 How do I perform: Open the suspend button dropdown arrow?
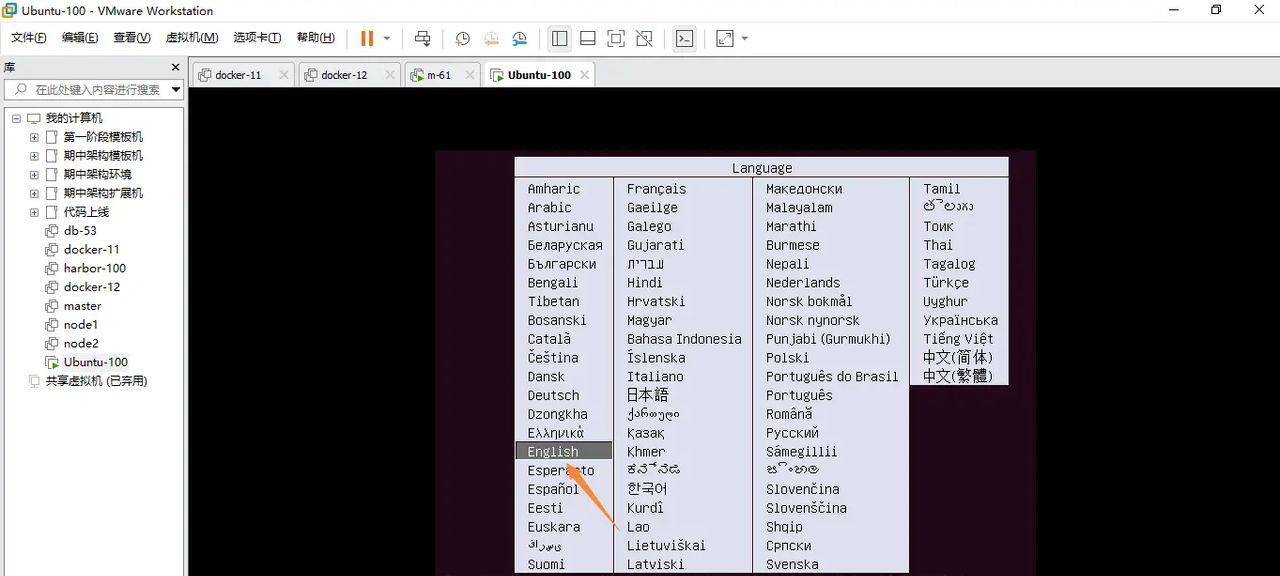[387, 38]
